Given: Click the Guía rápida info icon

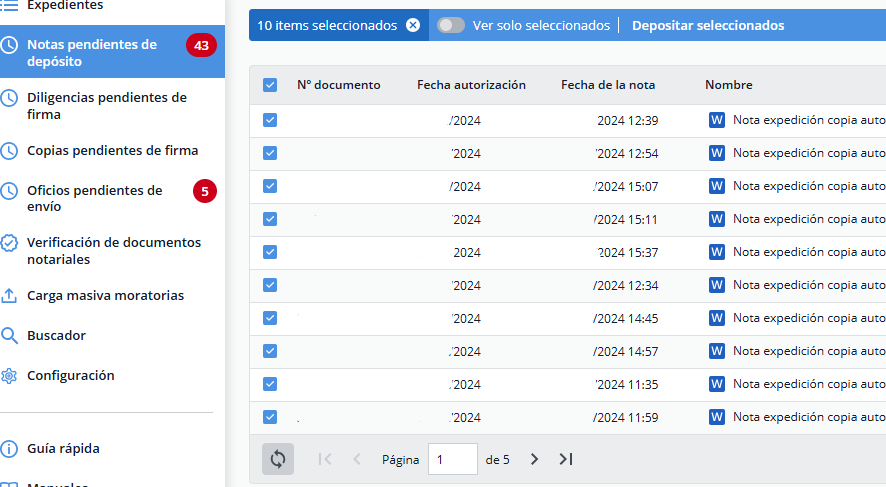Looking at the screenshot, I should 9,449.
